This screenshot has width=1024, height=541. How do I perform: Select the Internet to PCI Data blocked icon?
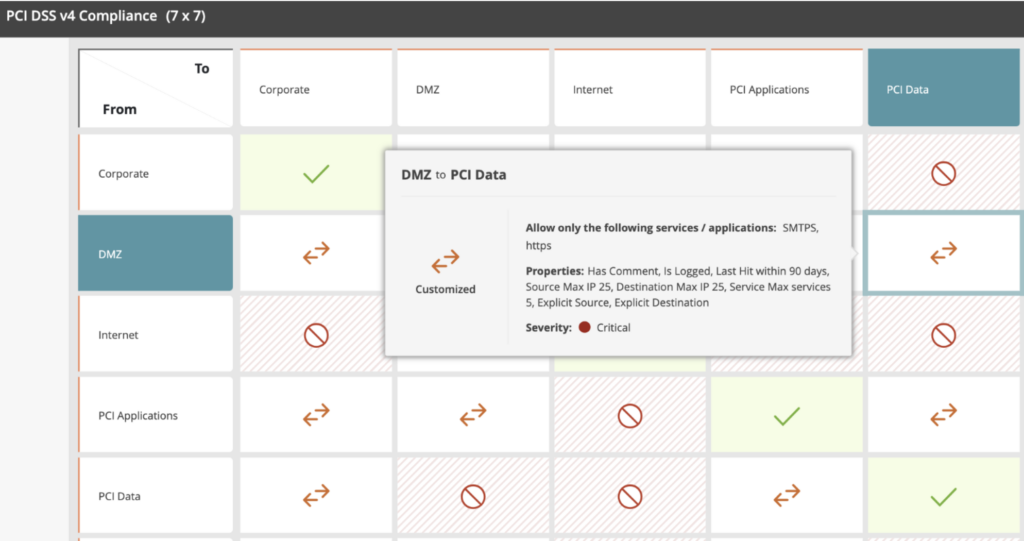(x=943, y=335)
